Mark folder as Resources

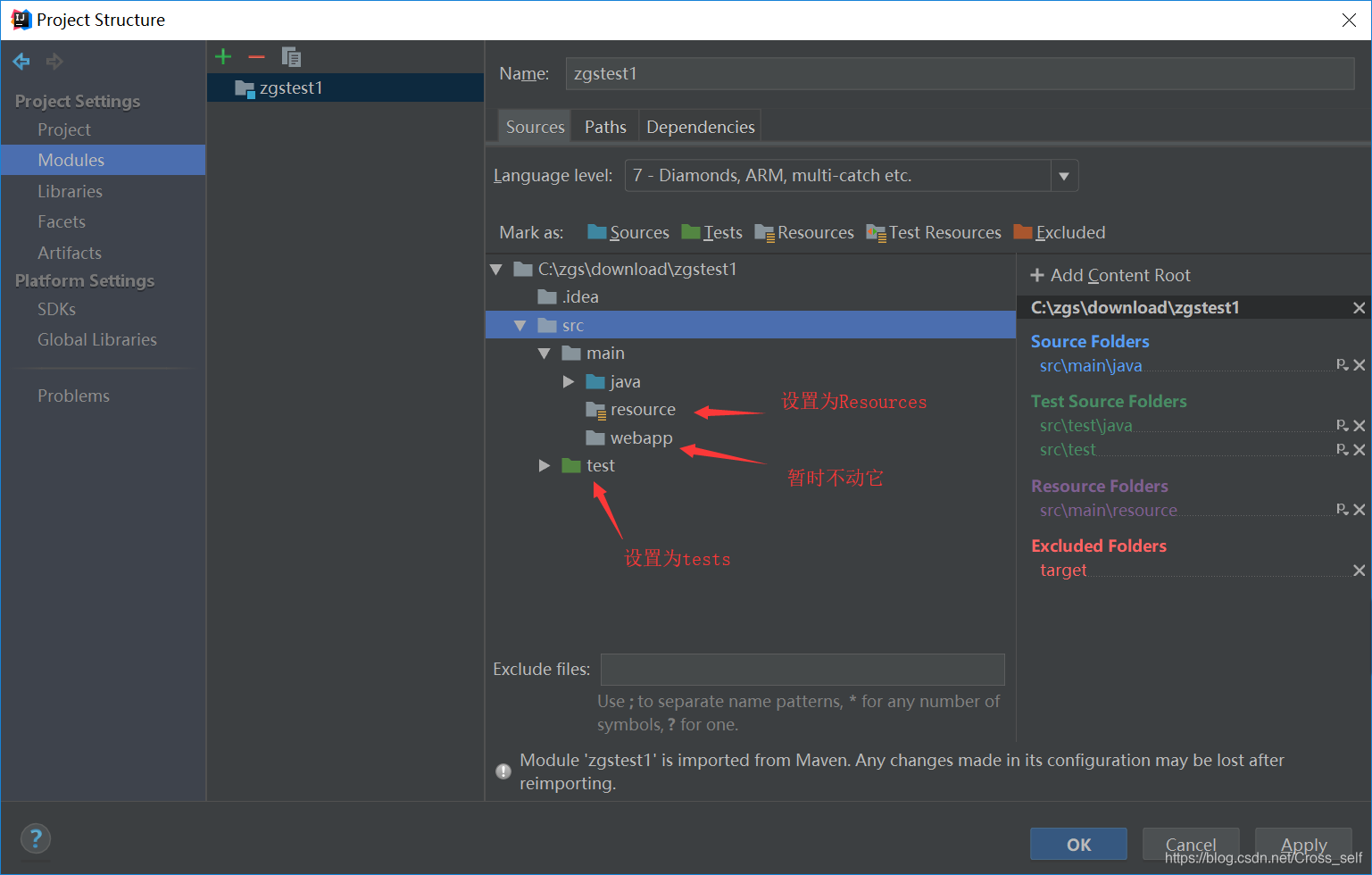[x=804, y=232]
